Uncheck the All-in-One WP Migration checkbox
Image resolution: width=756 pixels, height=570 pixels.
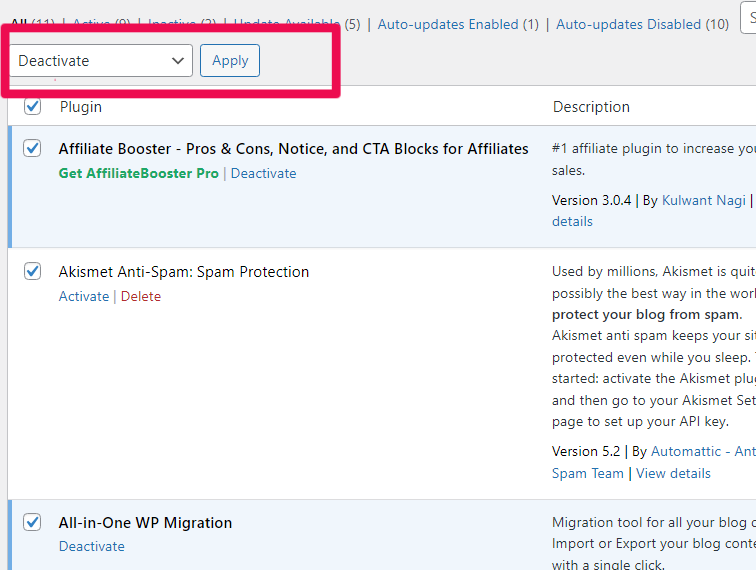tap(32, 522)
